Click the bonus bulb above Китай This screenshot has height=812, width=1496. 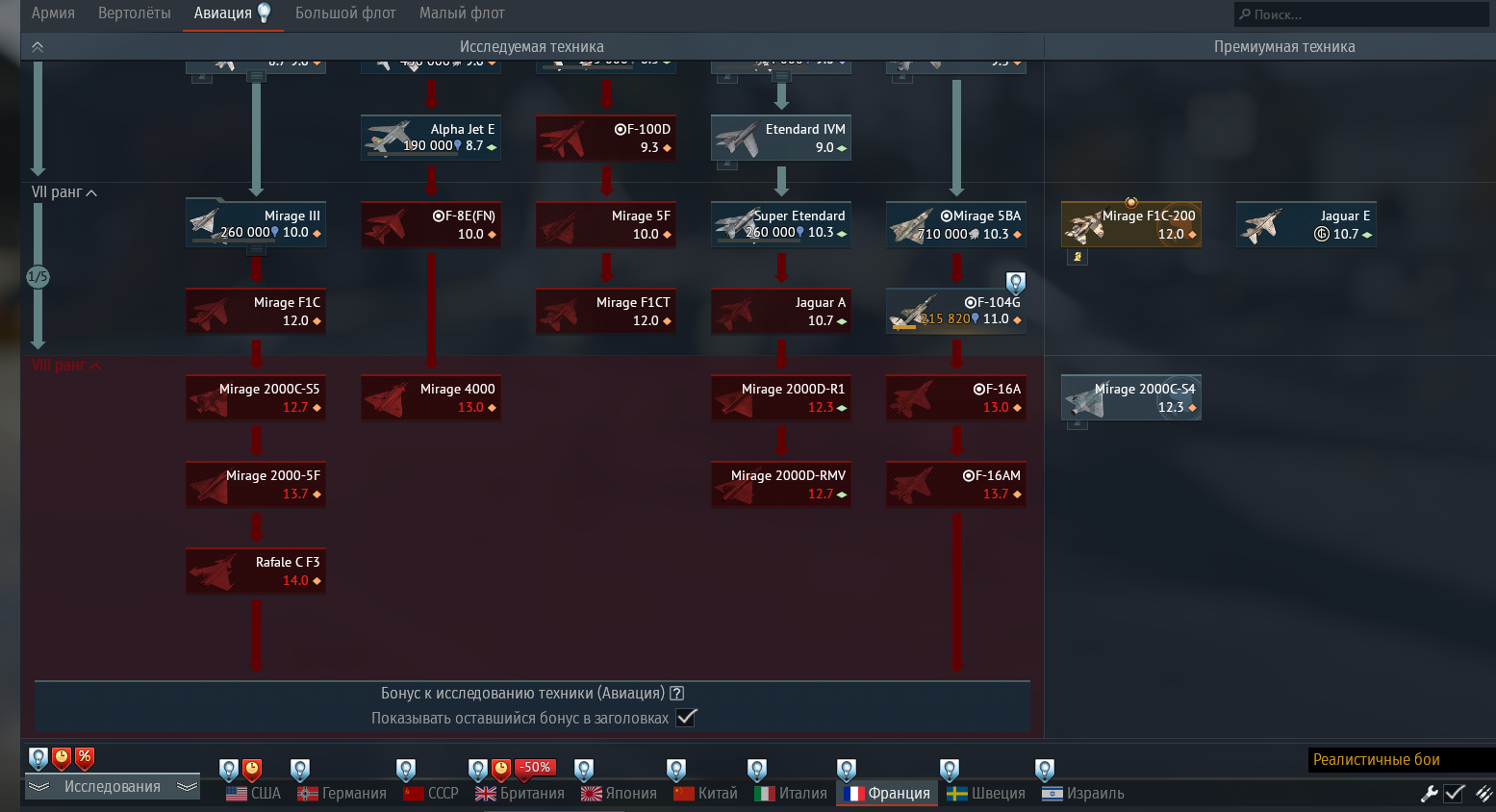click(x=676, y=770)
